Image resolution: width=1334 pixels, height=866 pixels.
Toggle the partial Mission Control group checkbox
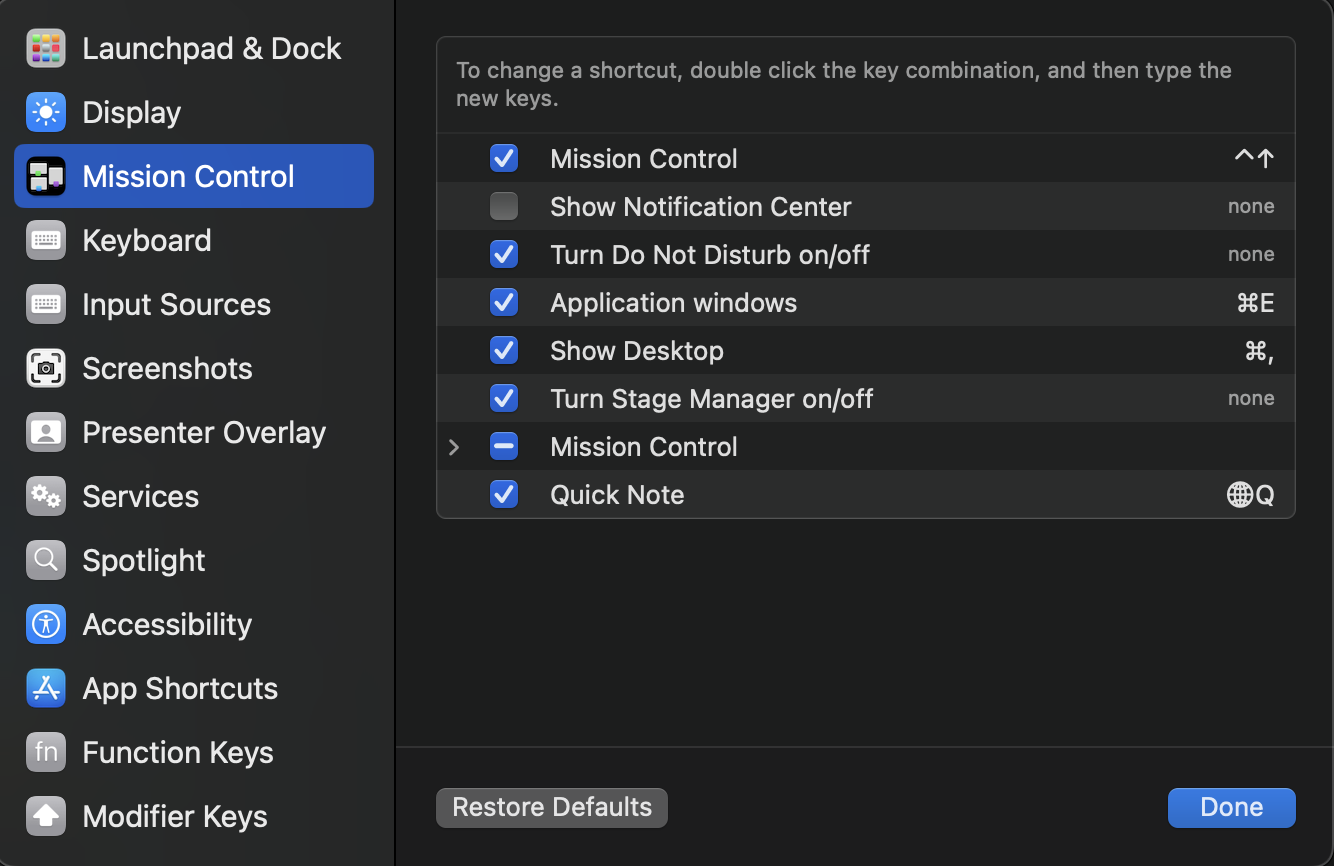point(504,446)
